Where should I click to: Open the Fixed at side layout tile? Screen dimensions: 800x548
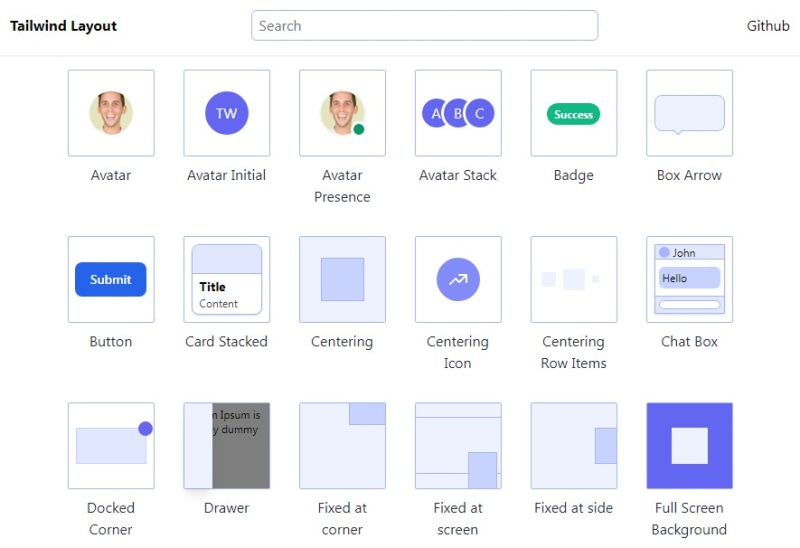tap(574, 445)
